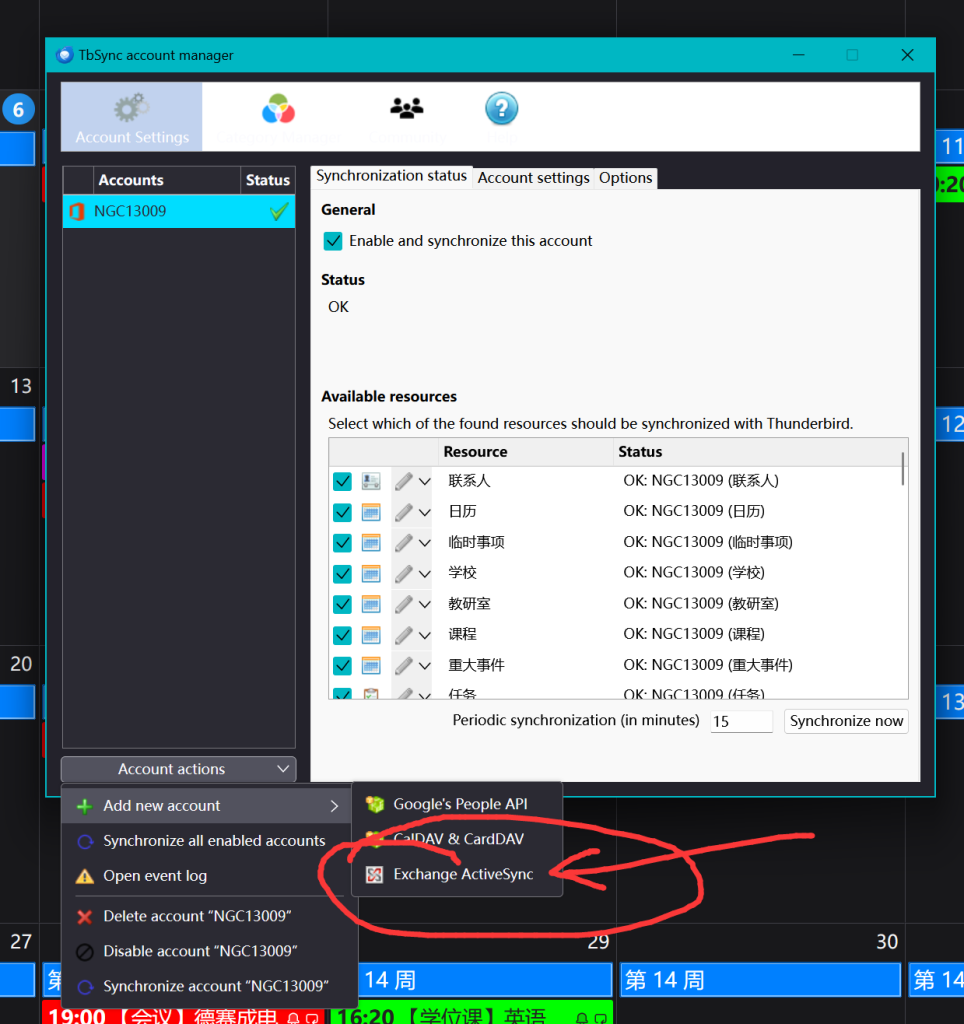Click green checkmark status of NGC13009
964x1024 pixels.
(x=279, y=211)
